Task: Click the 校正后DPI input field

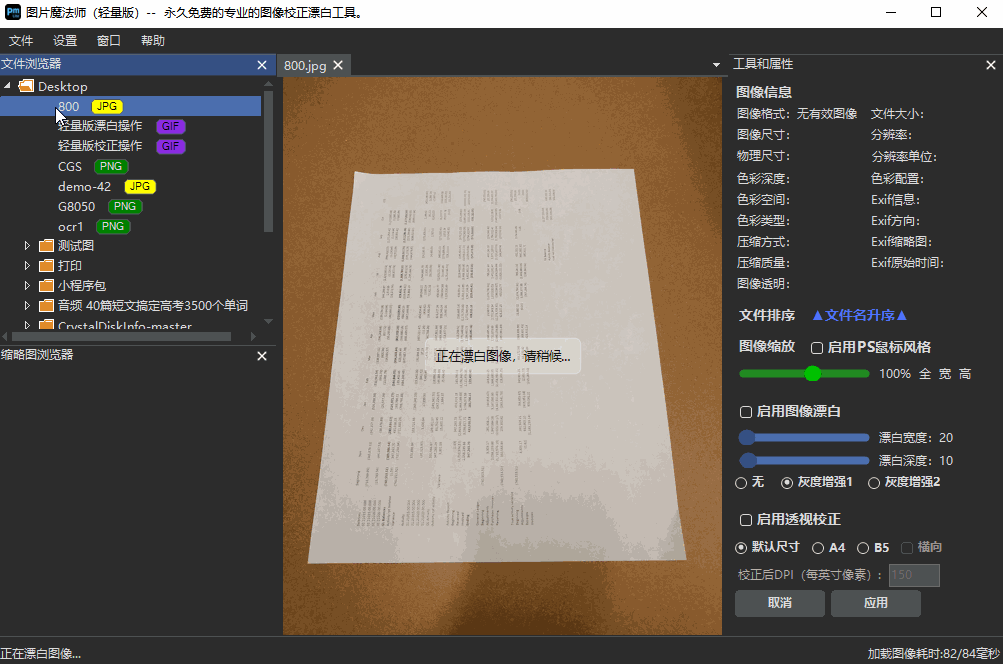Action: tap(913, 574)
